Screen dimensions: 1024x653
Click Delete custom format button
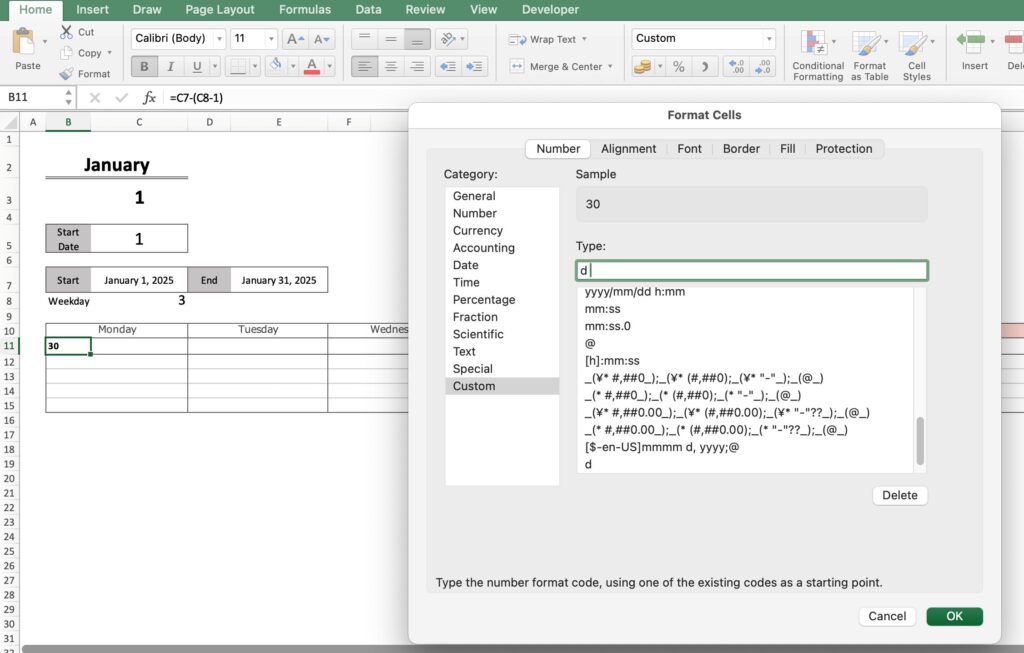[x=900, y=496]
